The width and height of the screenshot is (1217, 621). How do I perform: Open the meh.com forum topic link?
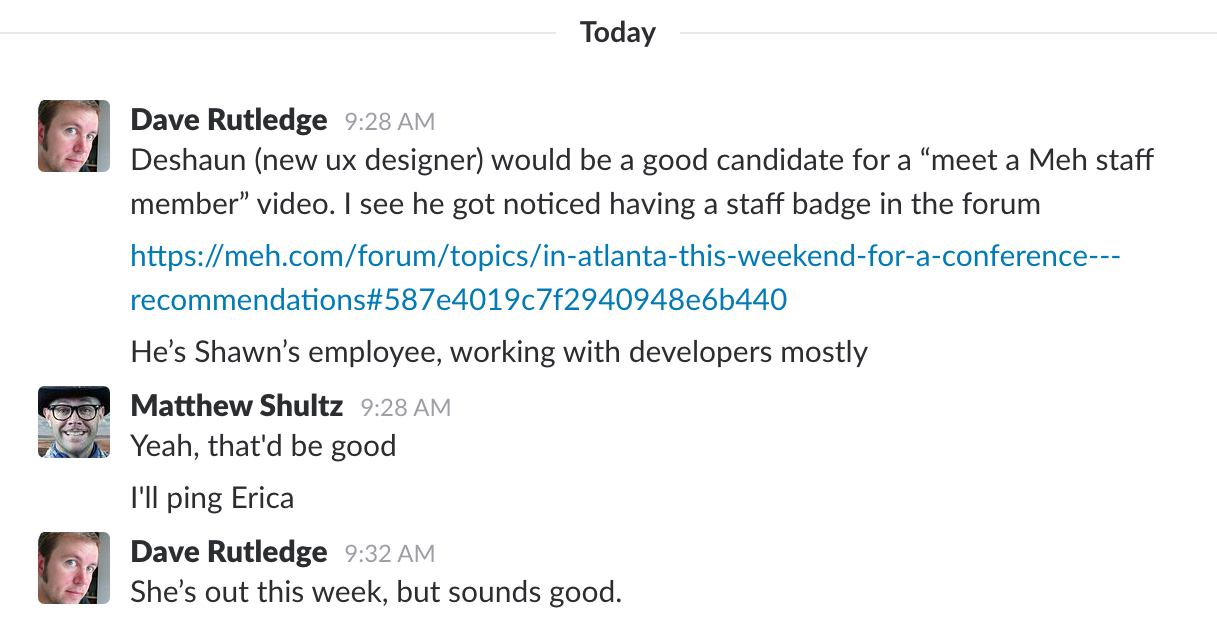coord(625,256)
